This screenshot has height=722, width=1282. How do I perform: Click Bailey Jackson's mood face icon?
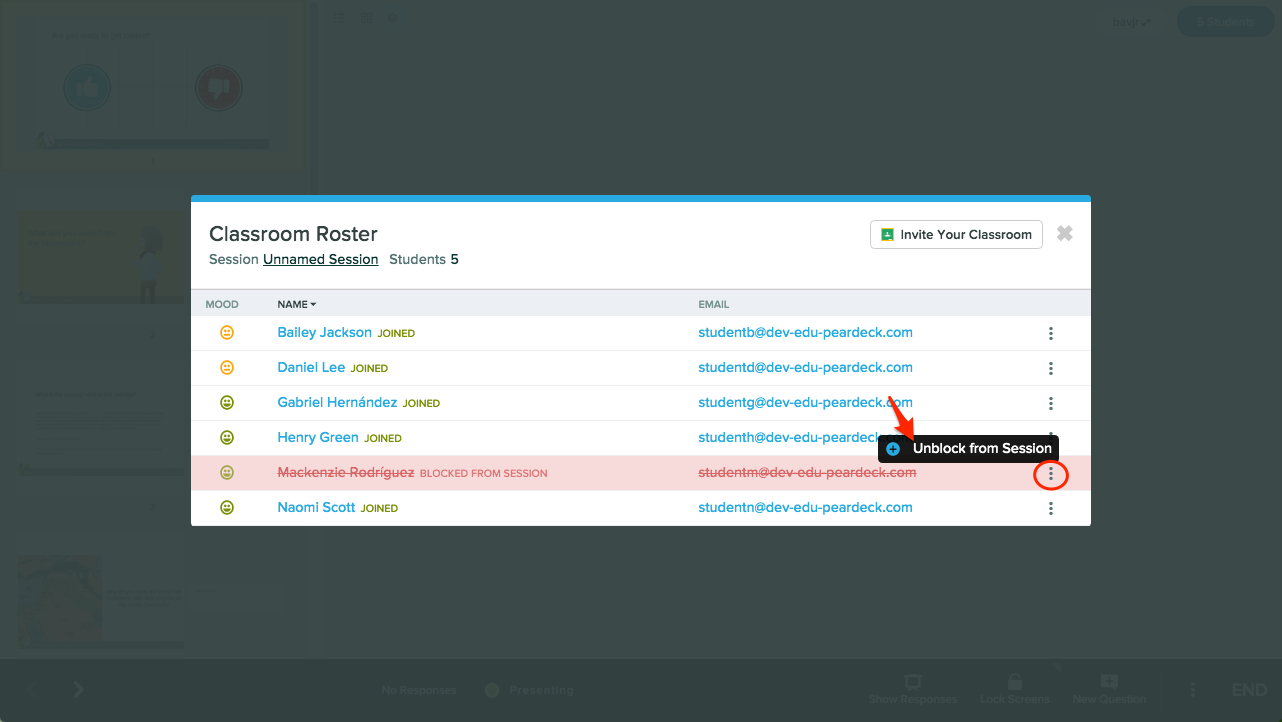click(227, 333)
